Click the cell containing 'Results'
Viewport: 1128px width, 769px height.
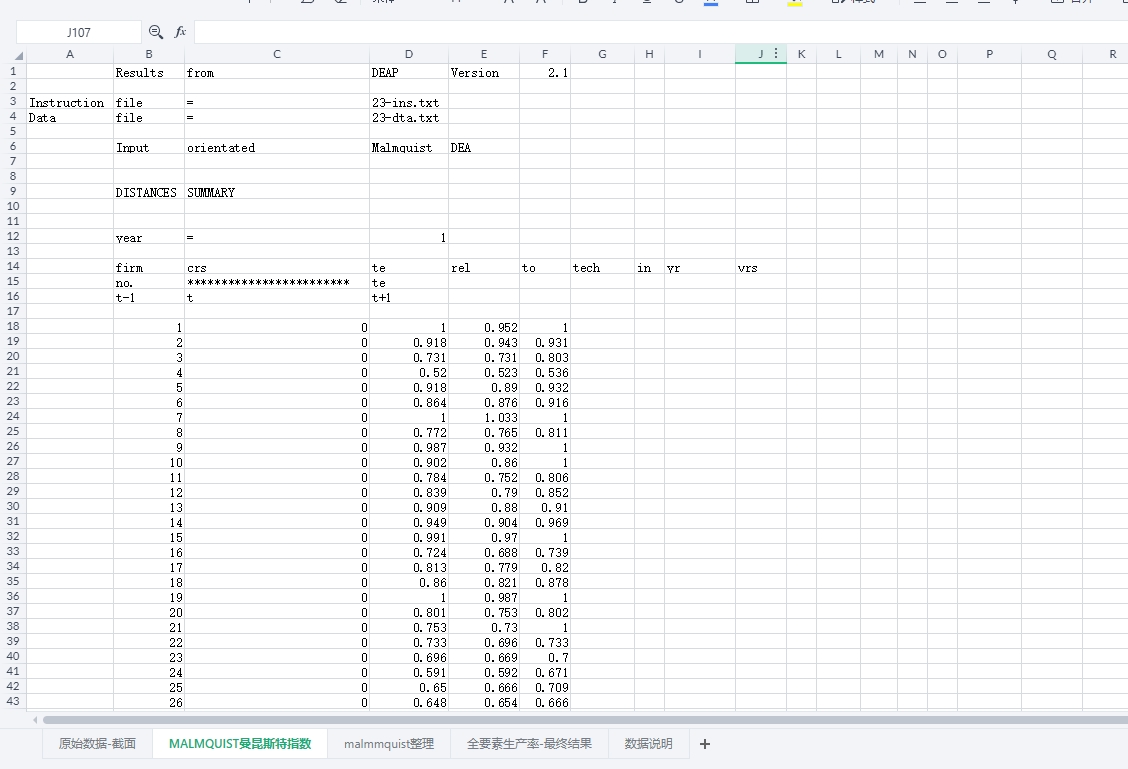(x=149, y=72)
